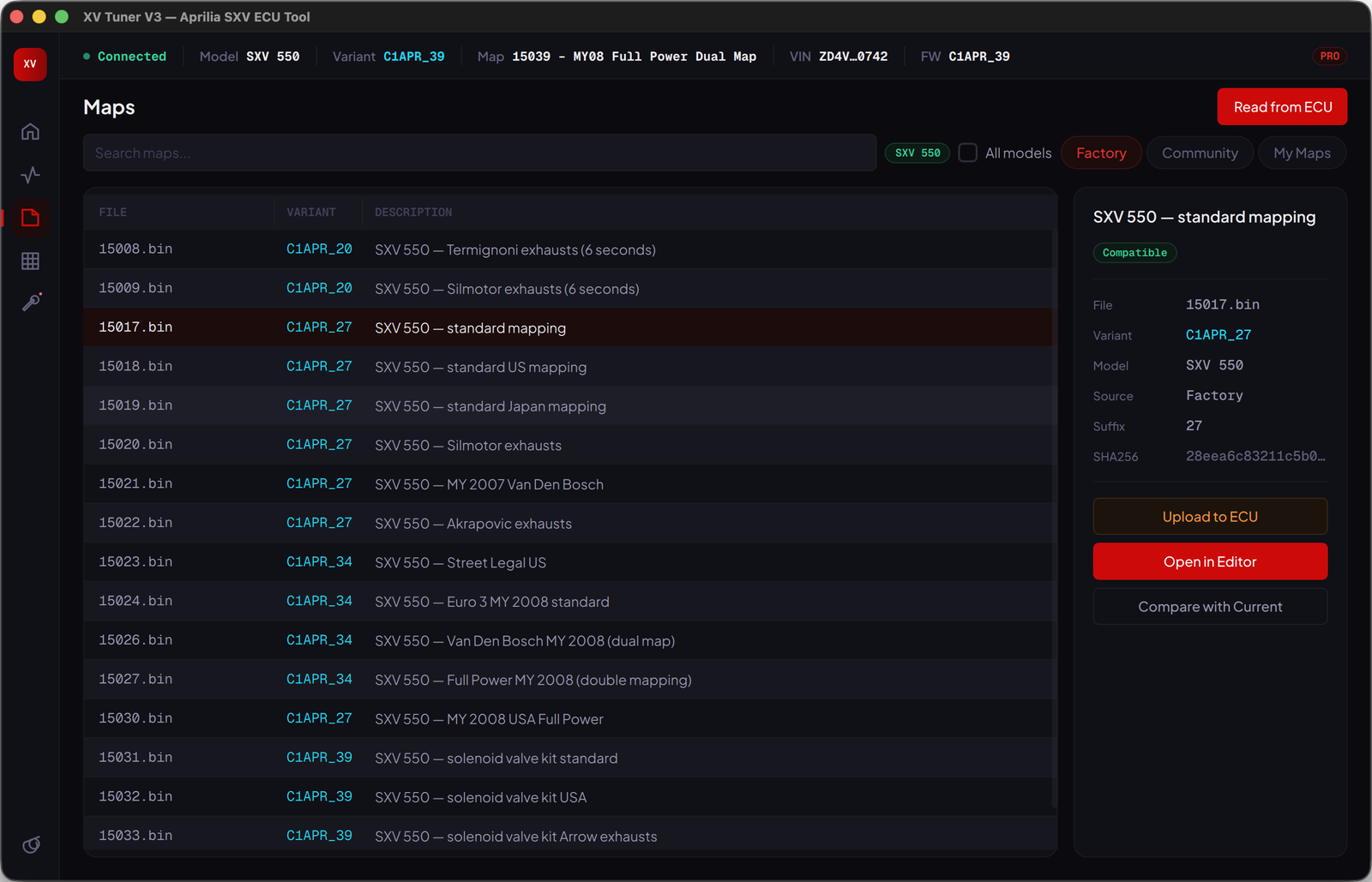The height and width of the screenshot is (882, 1372).
Task: Select the 15017.bin standard mapping row
Action: (568, 327)
